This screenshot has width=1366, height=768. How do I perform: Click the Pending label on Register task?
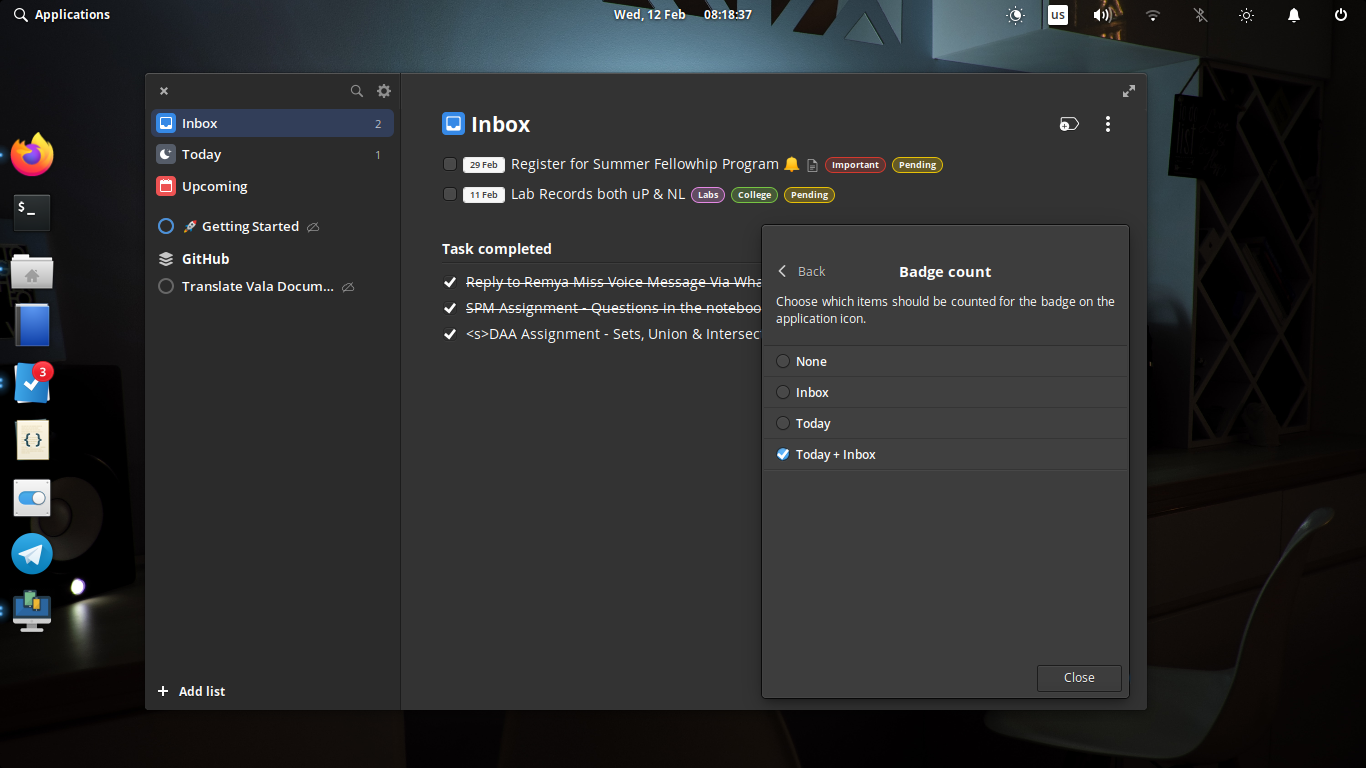pyautogui.click(x=917, y=165)
